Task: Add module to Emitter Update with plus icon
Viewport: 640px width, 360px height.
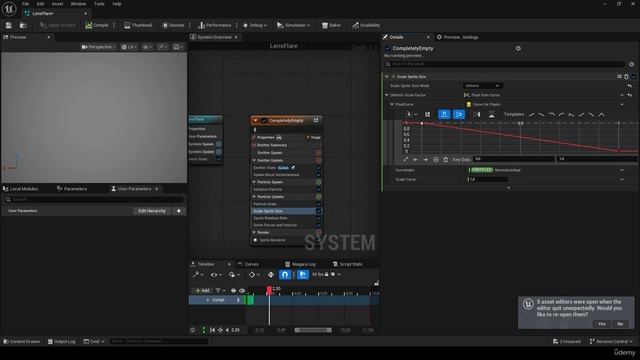Action: click(318, 160)
